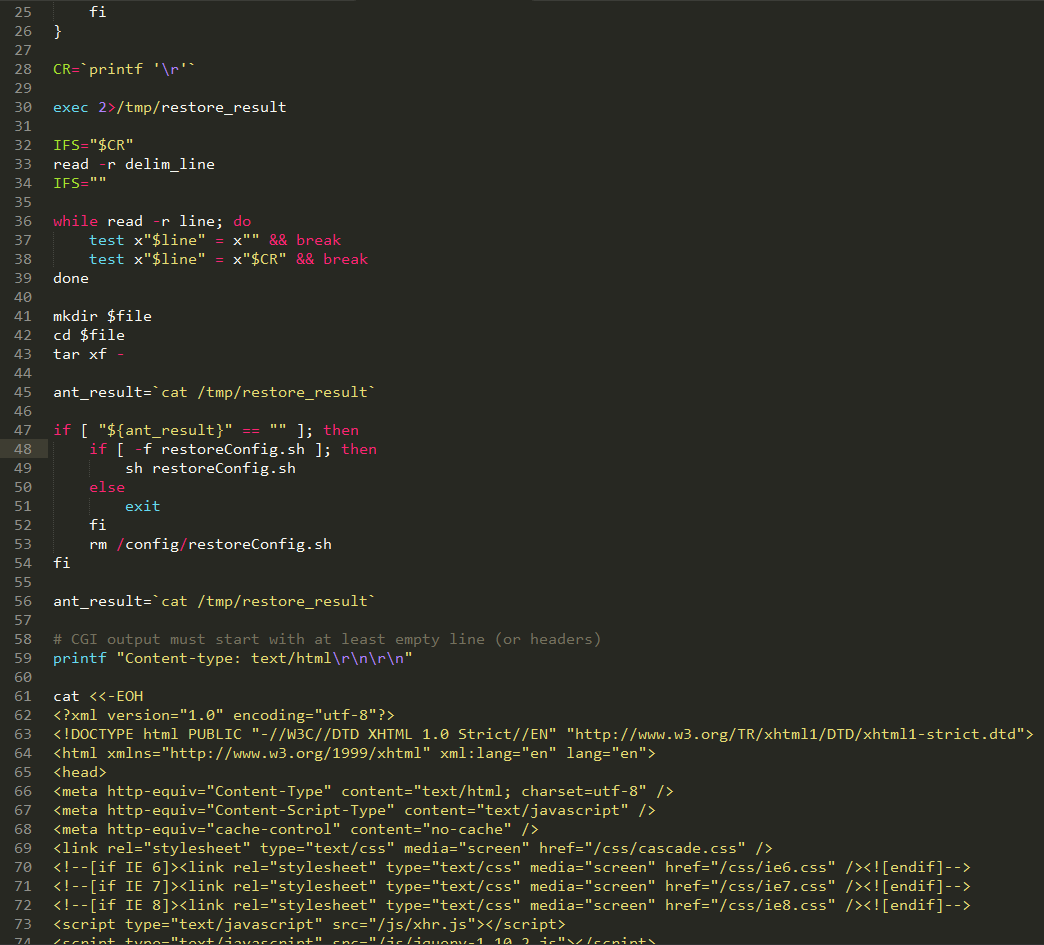Screen dimensions: 1044x945
Task: Click the if [ -f restoreConfig.sh ] condition
Action: click(233, 450)
